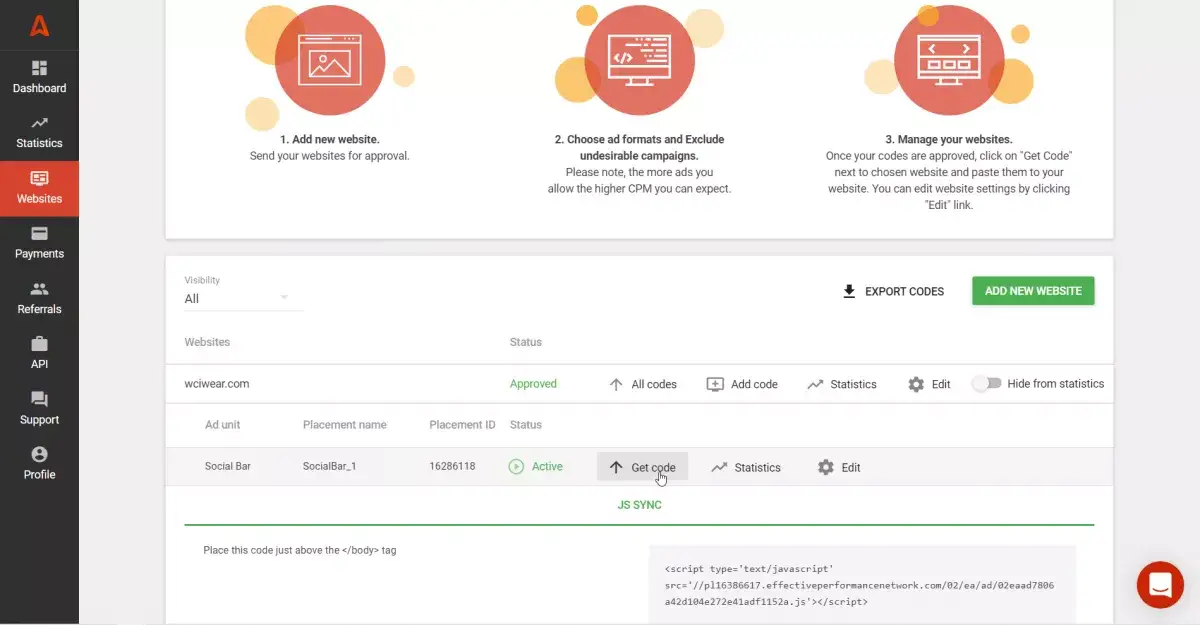The image size is (1200, 625).
Task: Toggle Hide from statistics switch
Action: (986, 384)
